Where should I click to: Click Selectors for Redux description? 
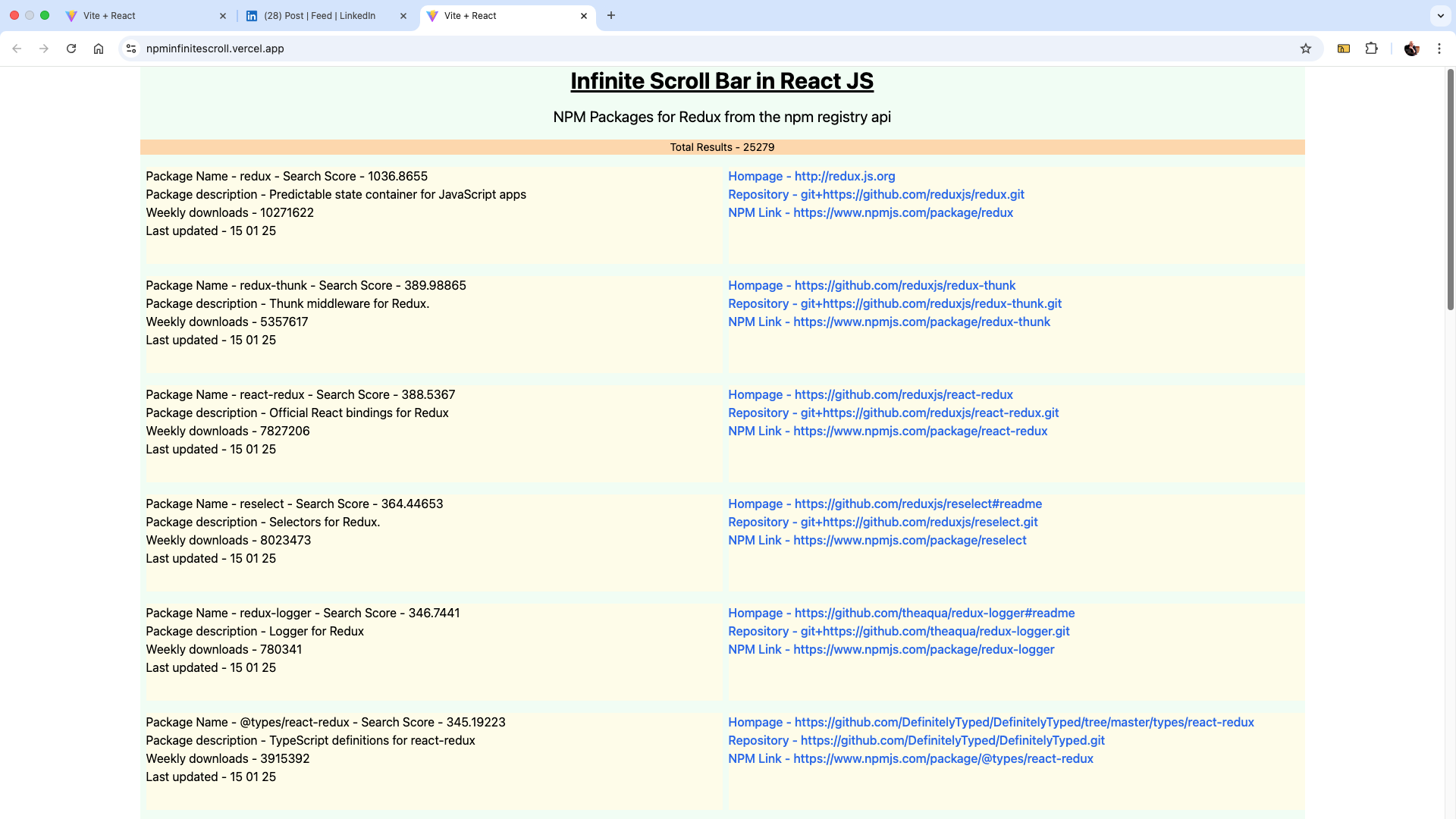(263, 522)
